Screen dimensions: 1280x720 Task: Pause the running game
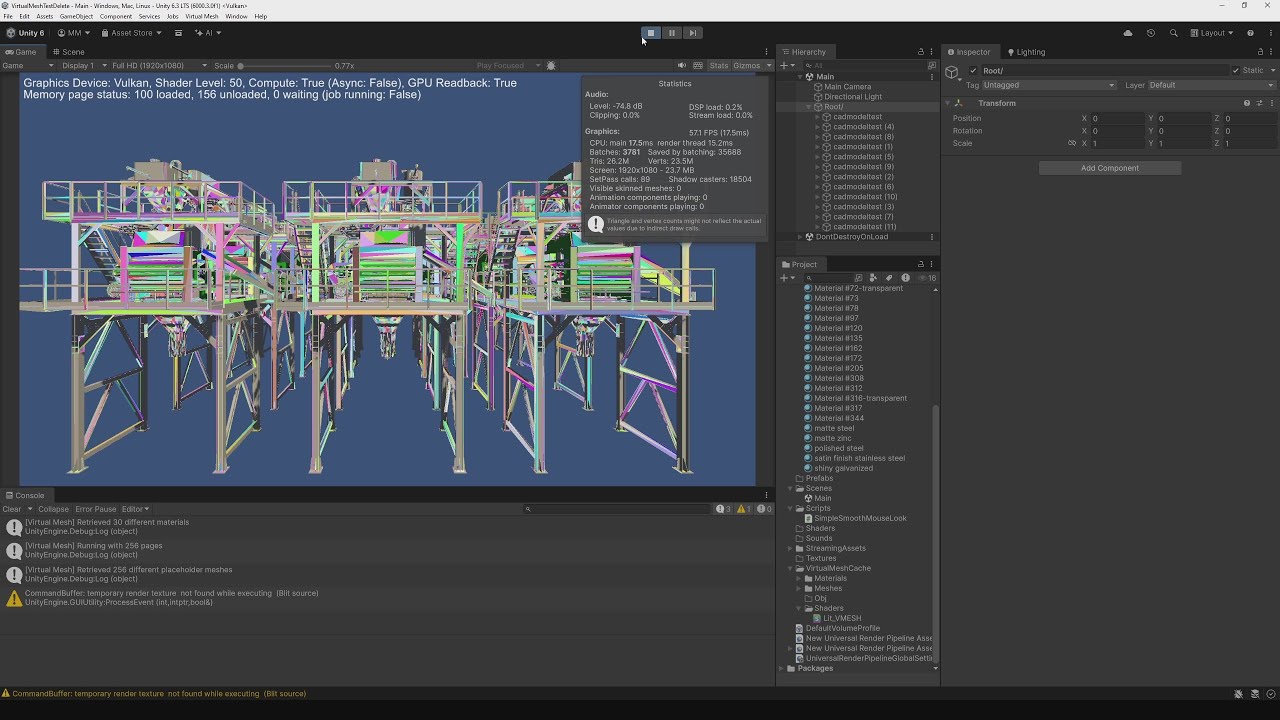(x=671, y=33)
